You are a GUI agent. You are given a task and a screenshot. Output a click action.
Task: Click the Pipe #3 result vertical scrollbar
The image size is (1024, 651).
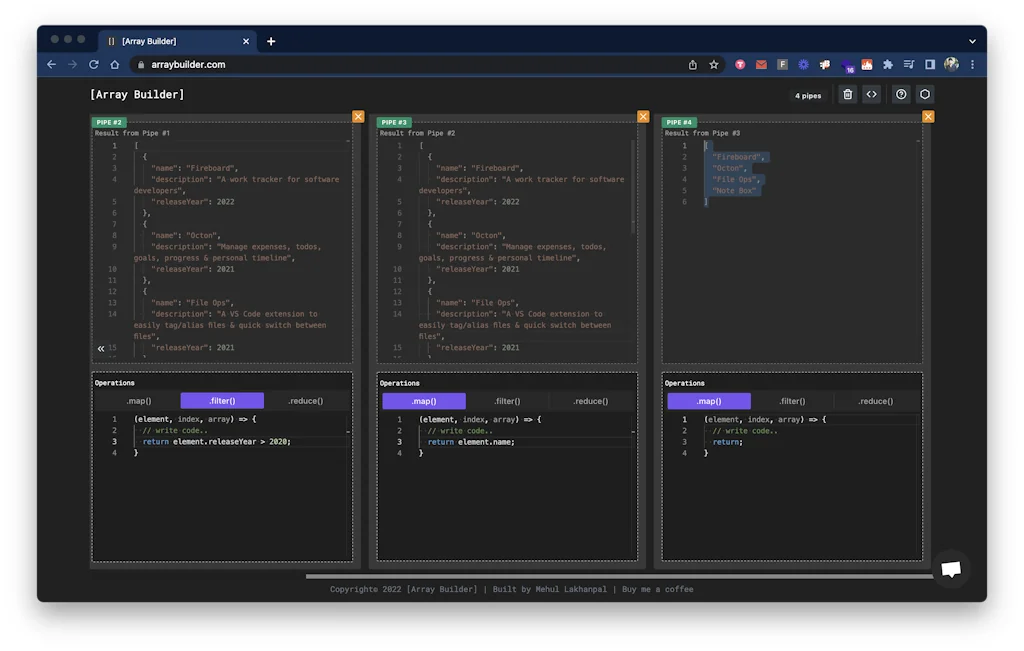click(633, 186)
